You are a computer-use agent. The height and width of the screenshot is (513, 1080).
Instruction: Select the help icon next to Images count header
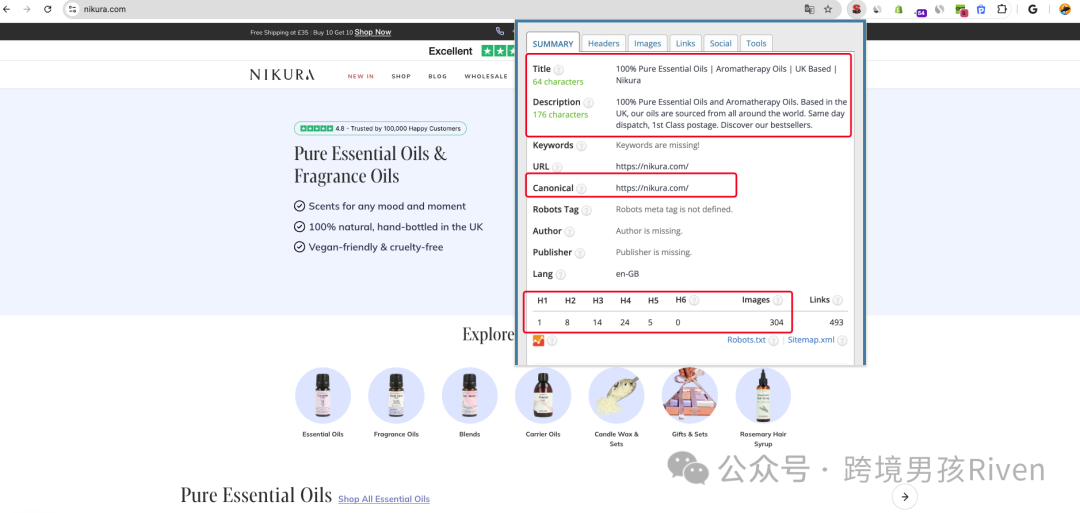coord(778,300)
